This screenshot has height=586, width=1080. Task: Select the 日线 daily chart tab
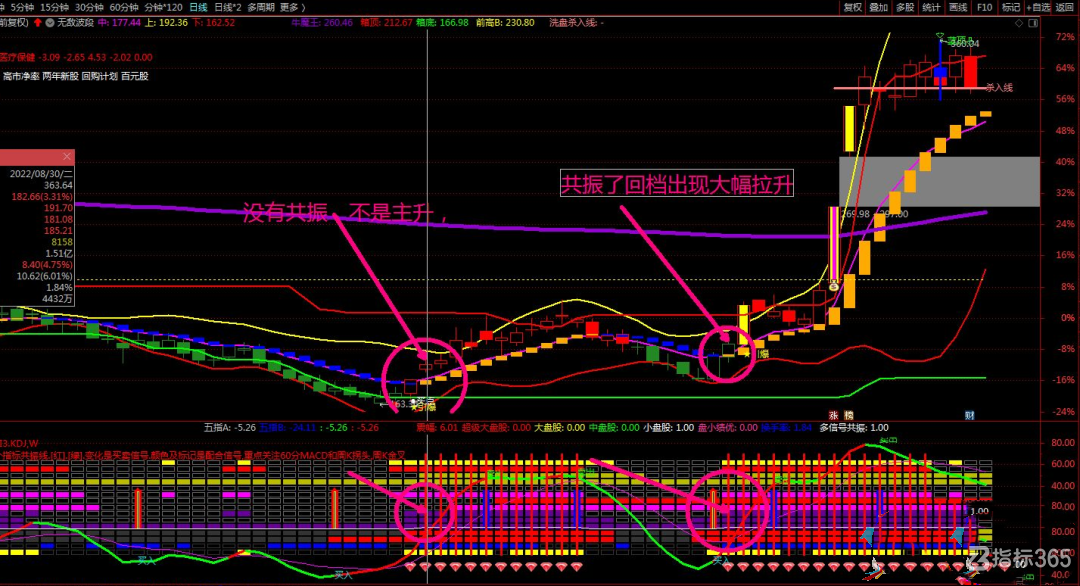[x=198, y=7]
